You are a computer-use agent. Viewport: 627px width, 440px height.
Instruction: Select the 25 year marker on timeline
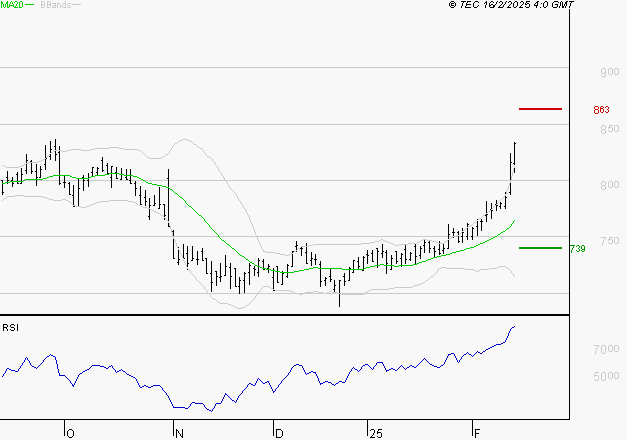click(x=375, y=433)
